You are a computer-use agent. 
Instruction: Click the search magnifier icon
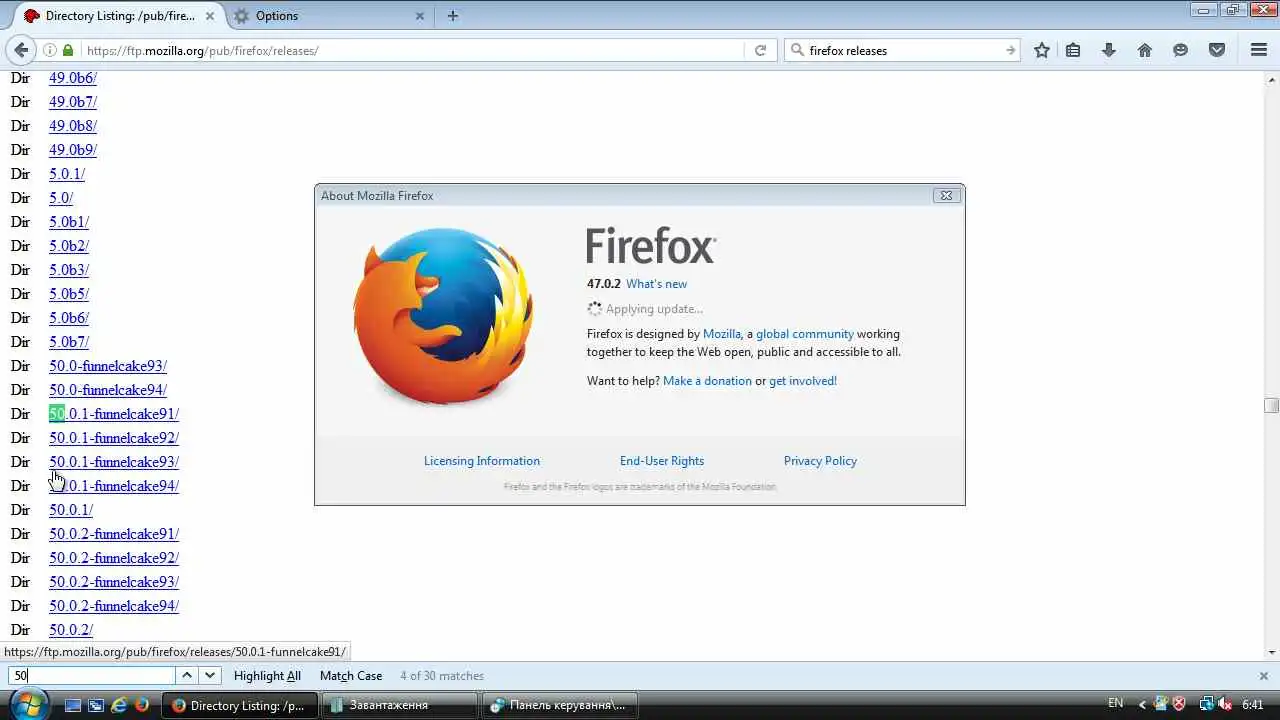797,50
